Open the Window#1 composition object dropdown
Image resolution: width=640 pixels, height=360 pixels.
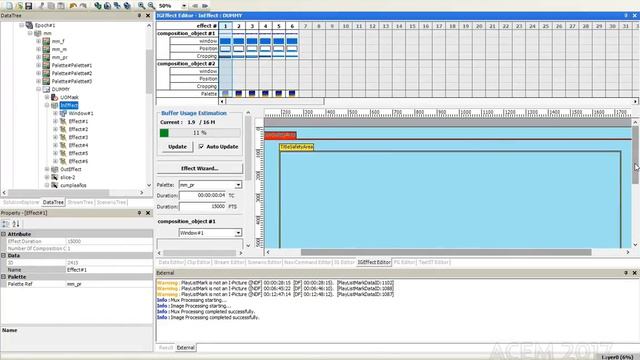click(x=238, y=233)
